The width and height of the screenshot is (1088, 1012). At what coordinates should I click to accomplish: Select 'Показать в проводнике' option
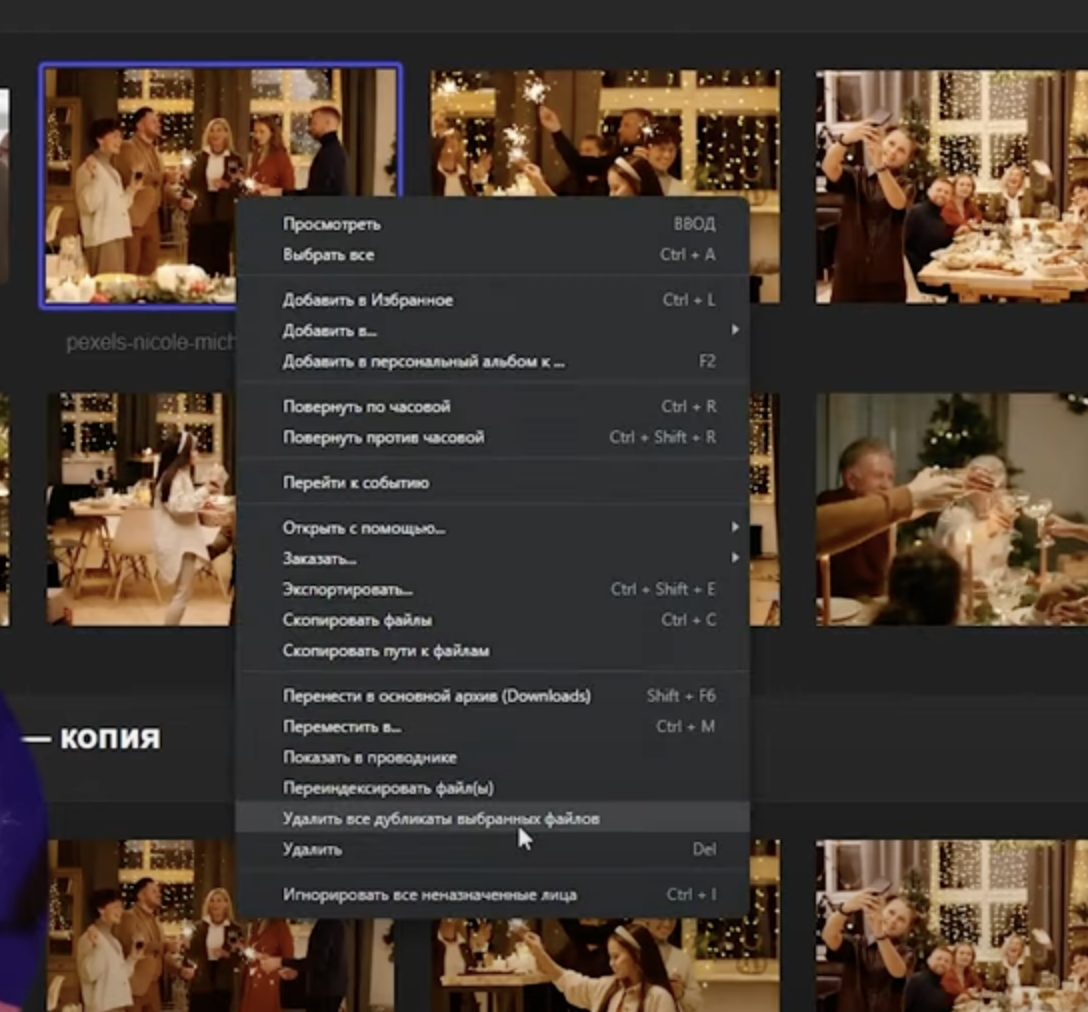493,757
